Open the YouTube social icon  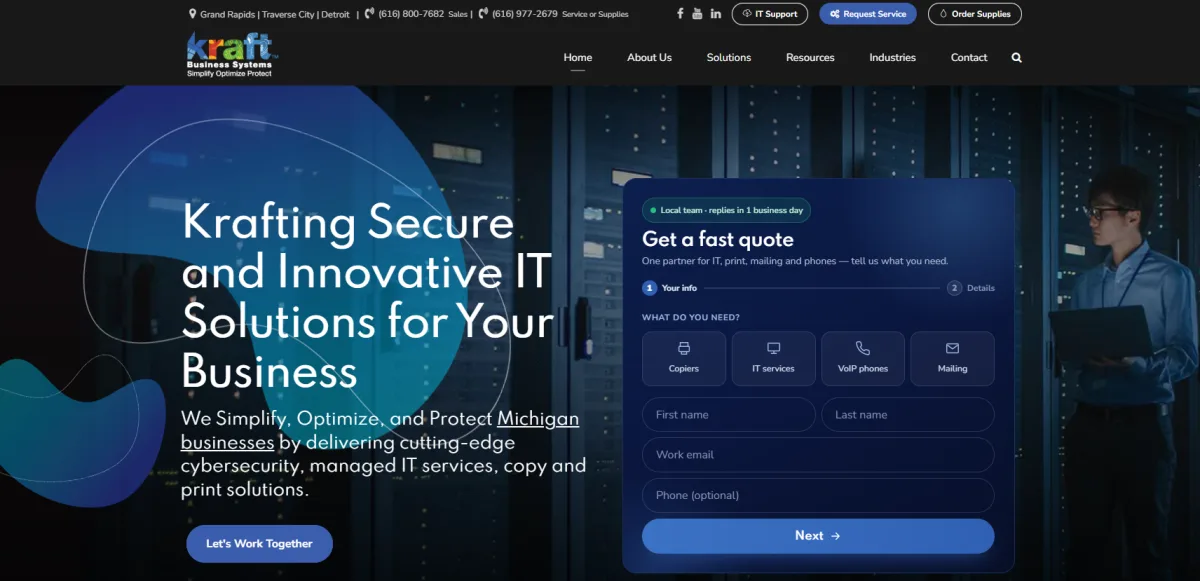click(x=698, y=14)
